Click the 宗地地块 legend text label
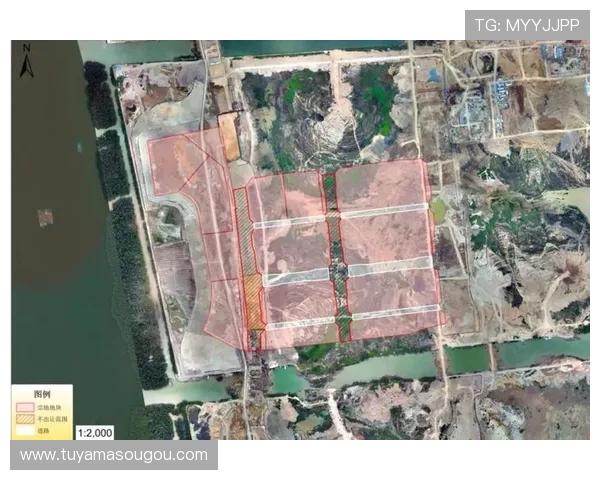This screenshot has width=600, height=480. [49, 408]
